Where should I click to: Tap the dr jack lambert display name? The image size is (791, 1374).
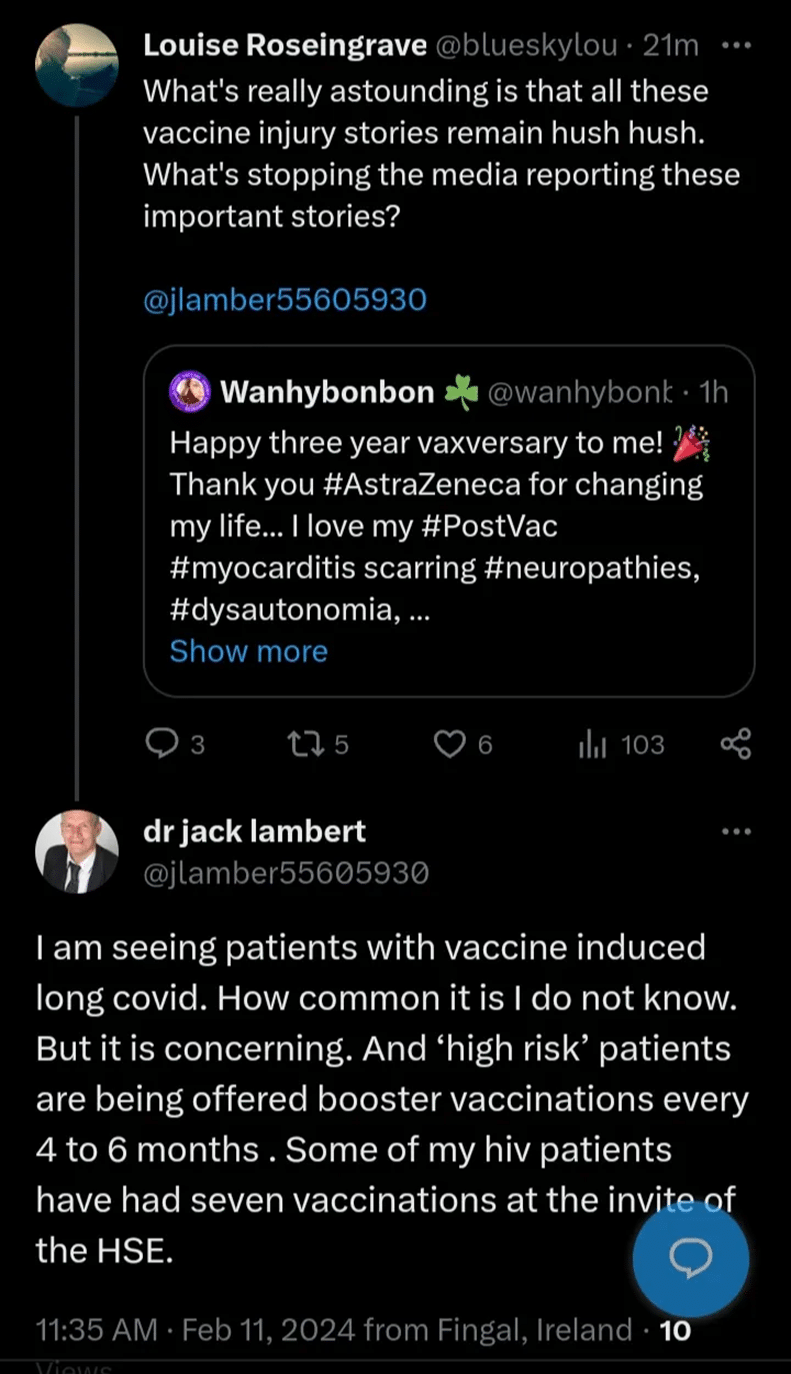tap(255, 831)
